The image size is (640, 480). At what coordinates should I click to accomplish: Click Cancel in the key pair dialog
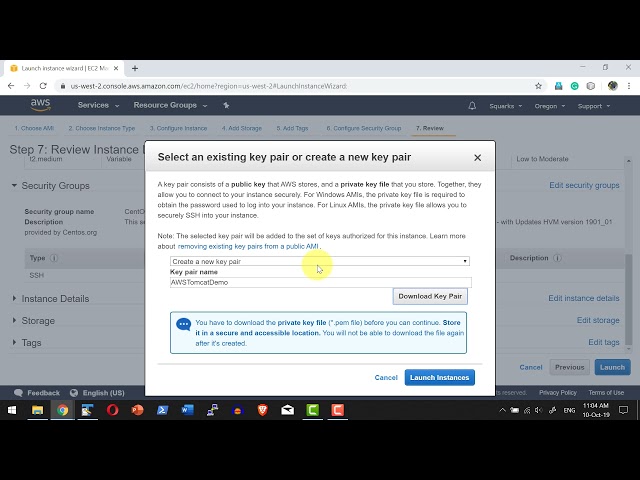(386, 378)
